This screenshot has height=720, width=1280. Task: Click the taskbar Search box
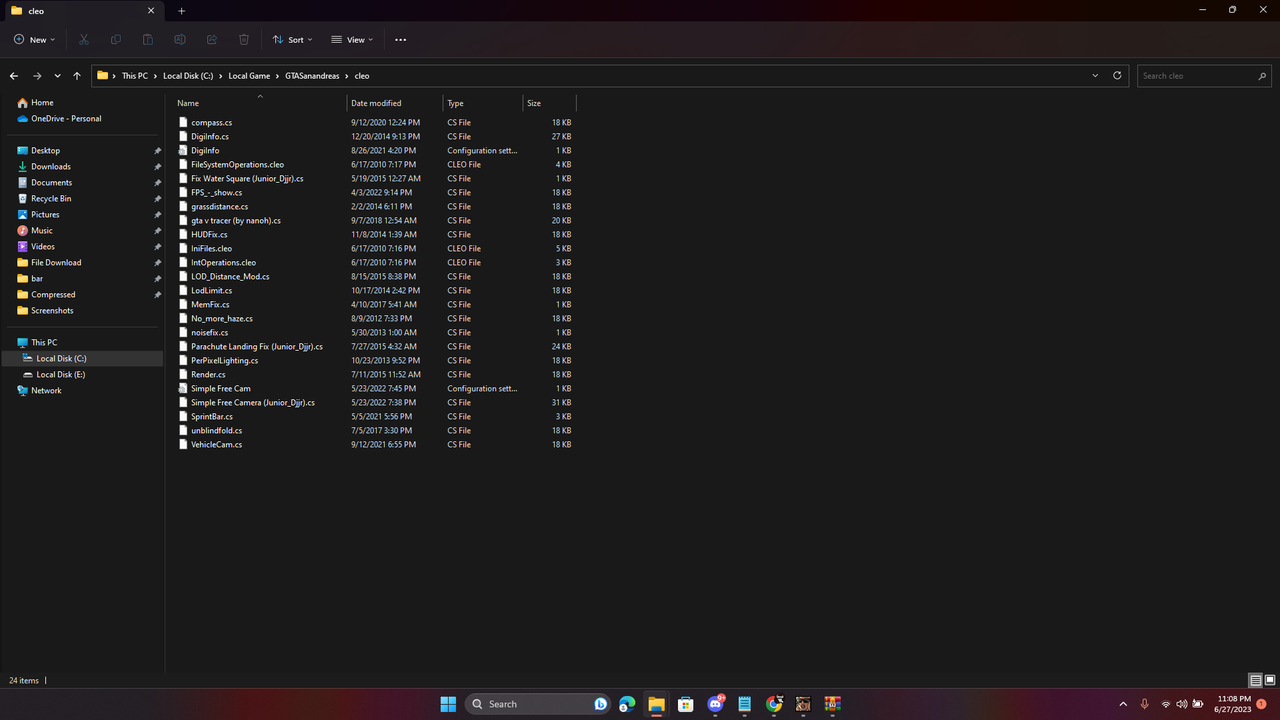tap(538, 704)
